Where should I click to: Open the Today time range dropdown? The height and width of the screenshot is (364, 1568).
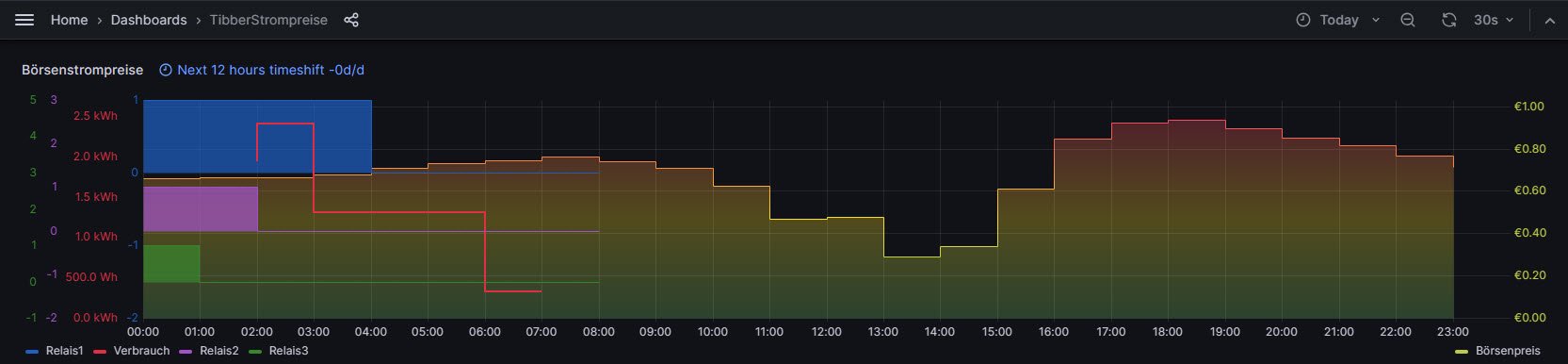(1338, 20)
